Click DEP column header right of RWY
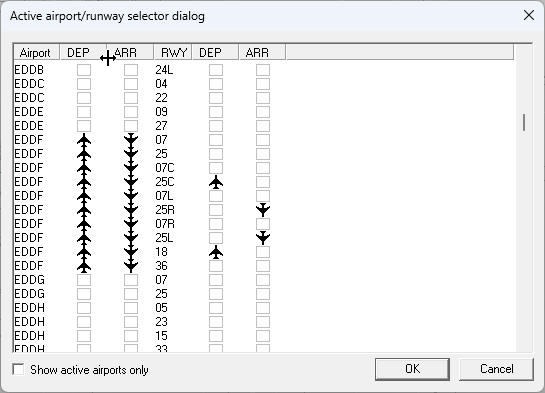Screen dimensions: 545x393 click(215, 52)
